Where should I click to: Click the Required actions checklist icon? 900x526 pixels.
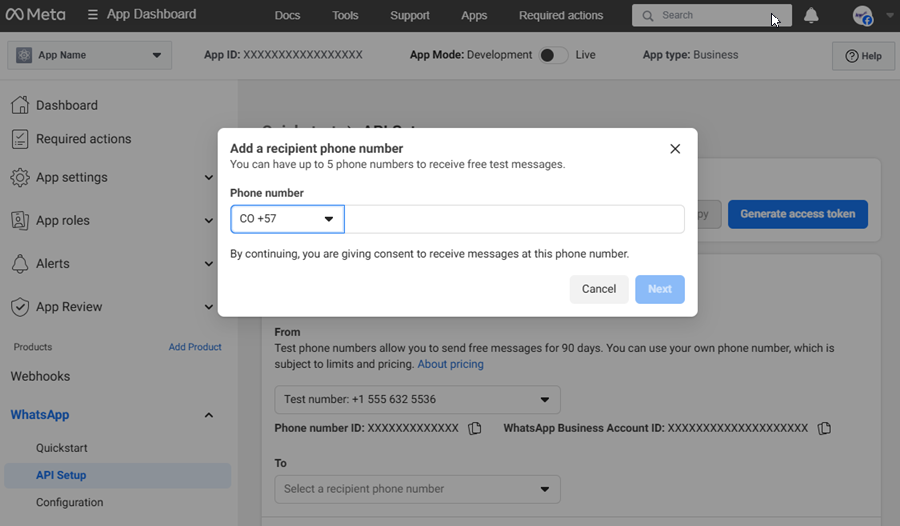[20, 139]
